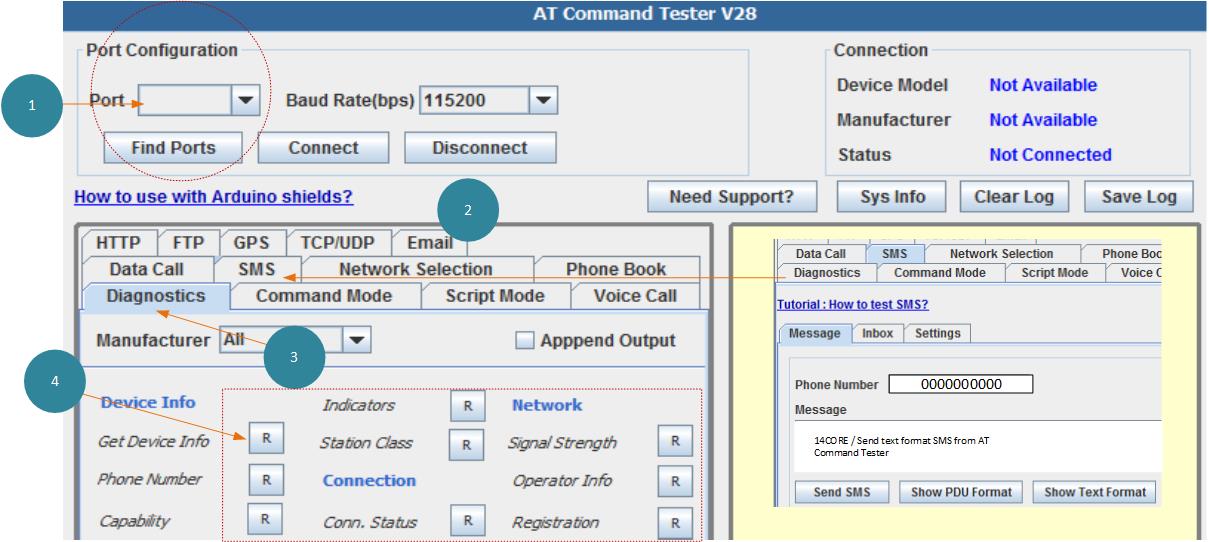Image resolution: width=1209 pixels, height=542 pixels.
Task: Click the R button for Indicators
Action: (x=466, y=406)
